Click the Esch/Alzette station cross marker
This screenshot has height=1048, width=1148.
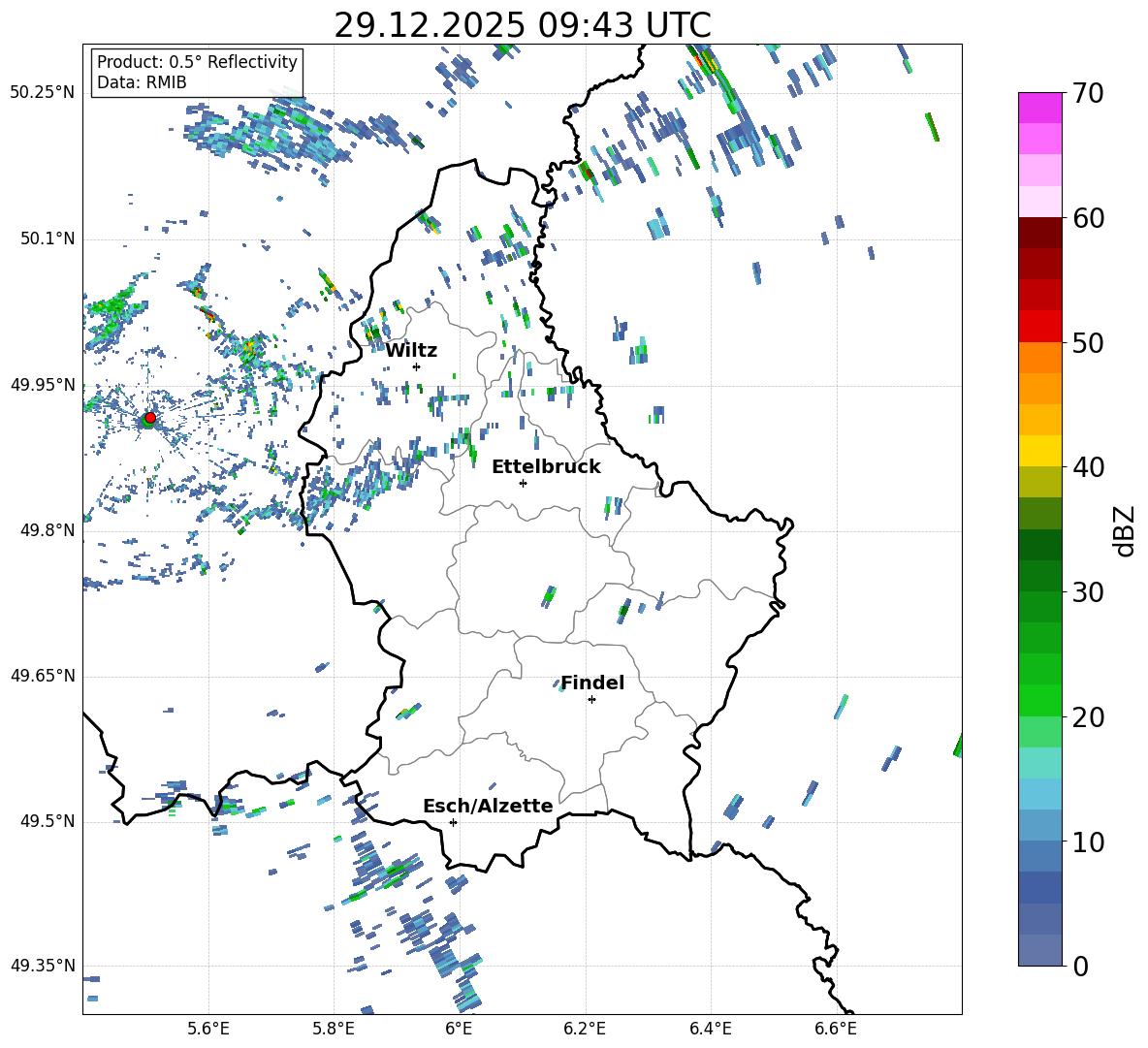point(453,822)
